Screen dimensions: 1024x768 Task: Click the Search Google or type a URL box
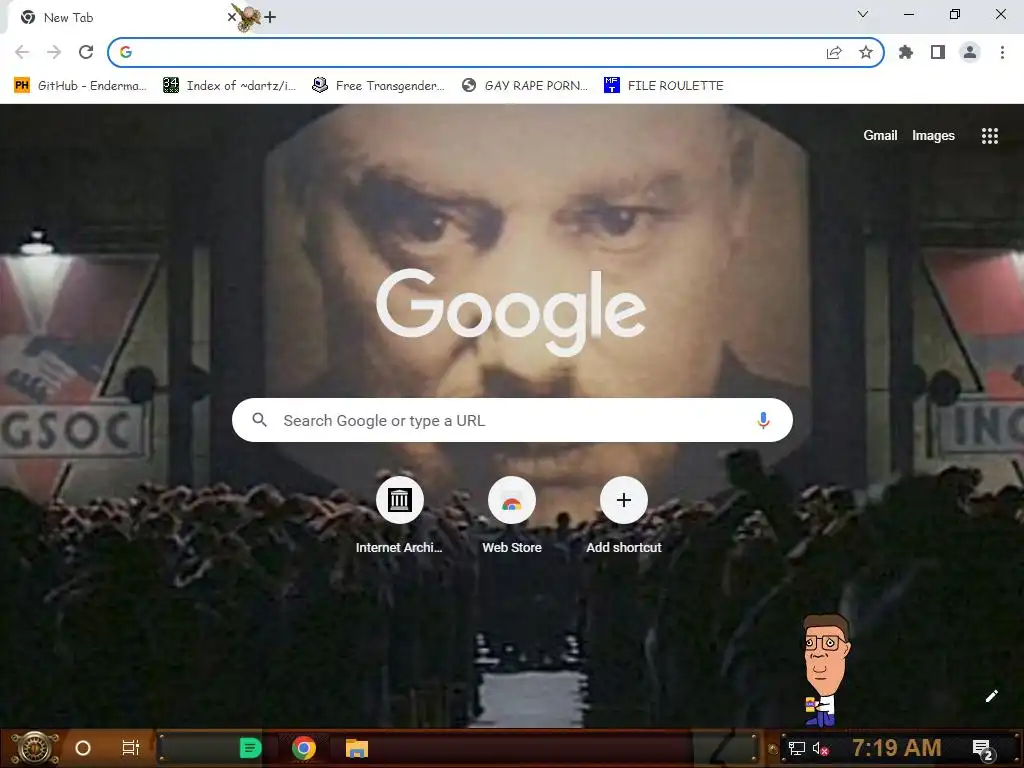tap(512, 420)
